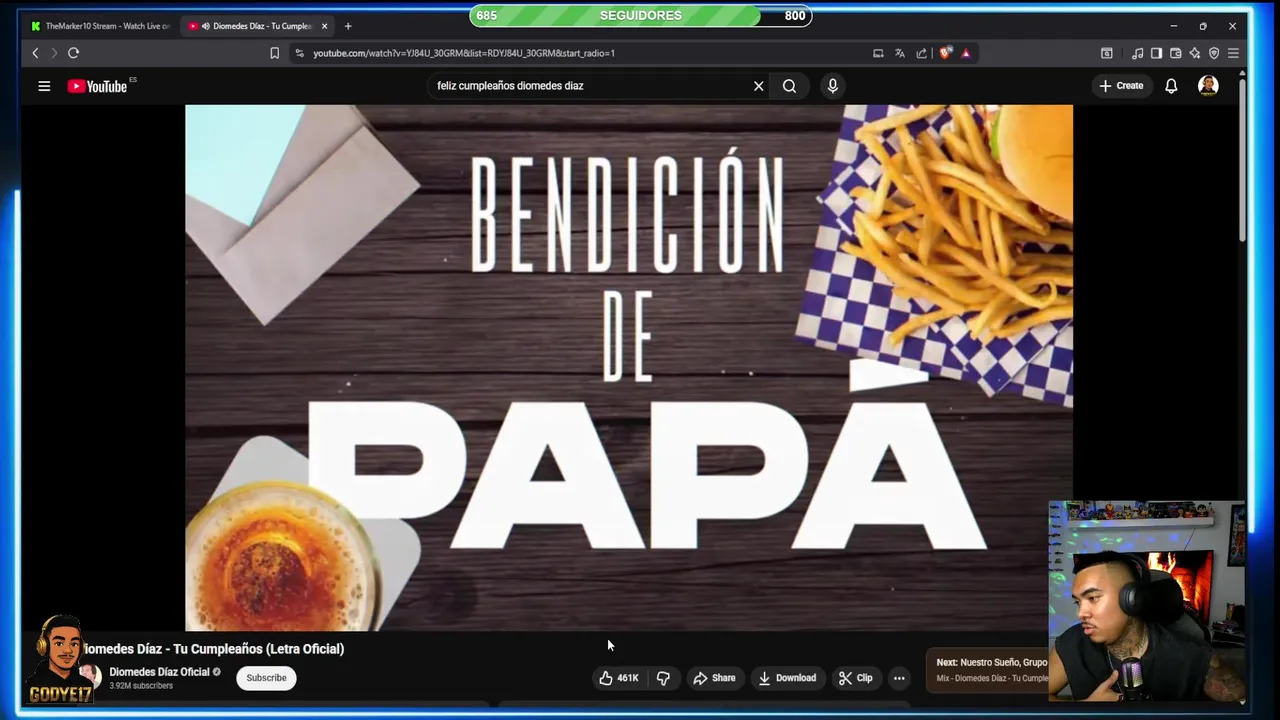Open site settings icon in address bar
The image size is (1280, 720).
pos(299,53)
